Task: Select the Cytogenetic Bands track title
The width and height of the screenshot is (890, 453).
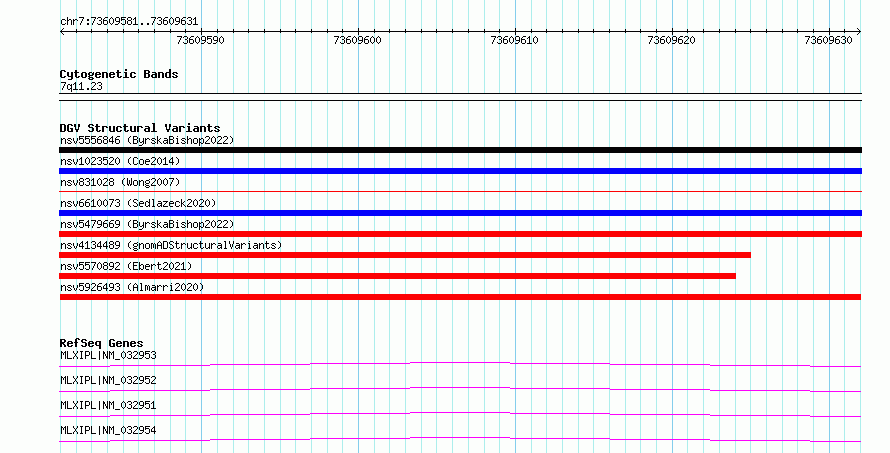Action: 119,74
